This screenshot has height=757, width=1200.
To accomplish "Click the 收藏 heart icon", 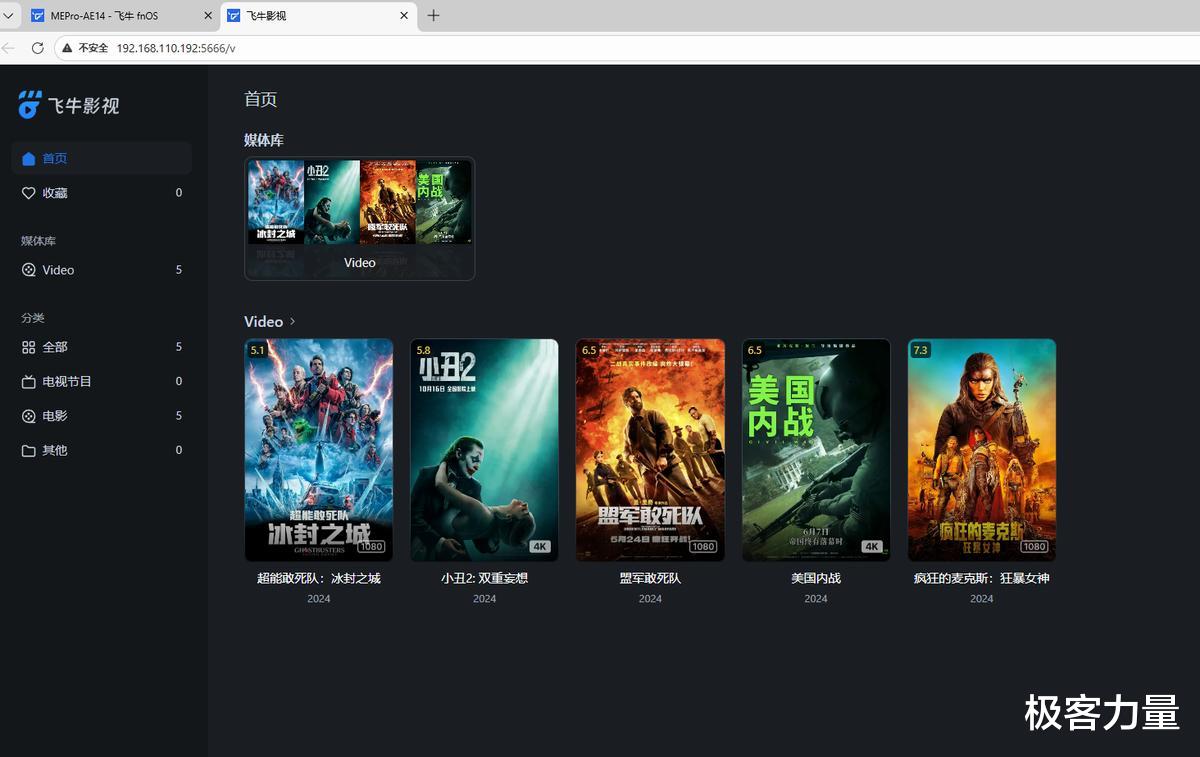I will (x=28, y=193).
